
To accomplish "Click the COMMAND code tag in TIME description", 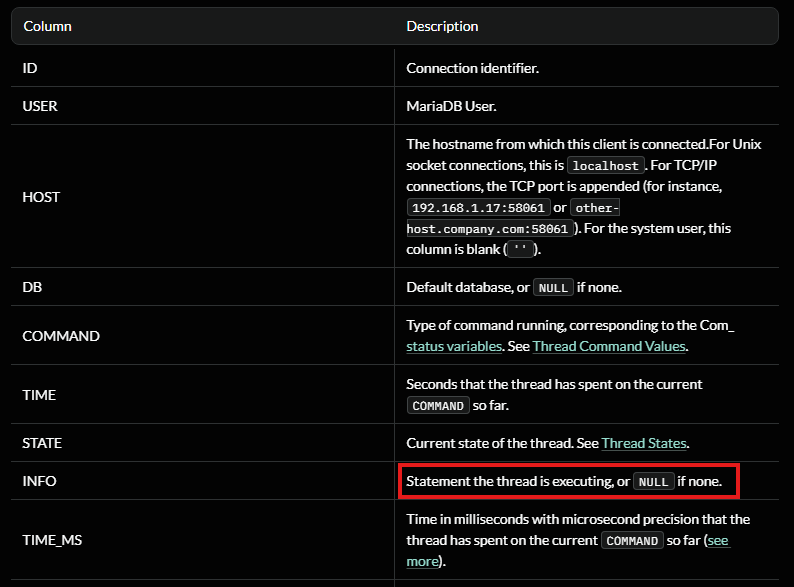I will click(x=438, y=406).
